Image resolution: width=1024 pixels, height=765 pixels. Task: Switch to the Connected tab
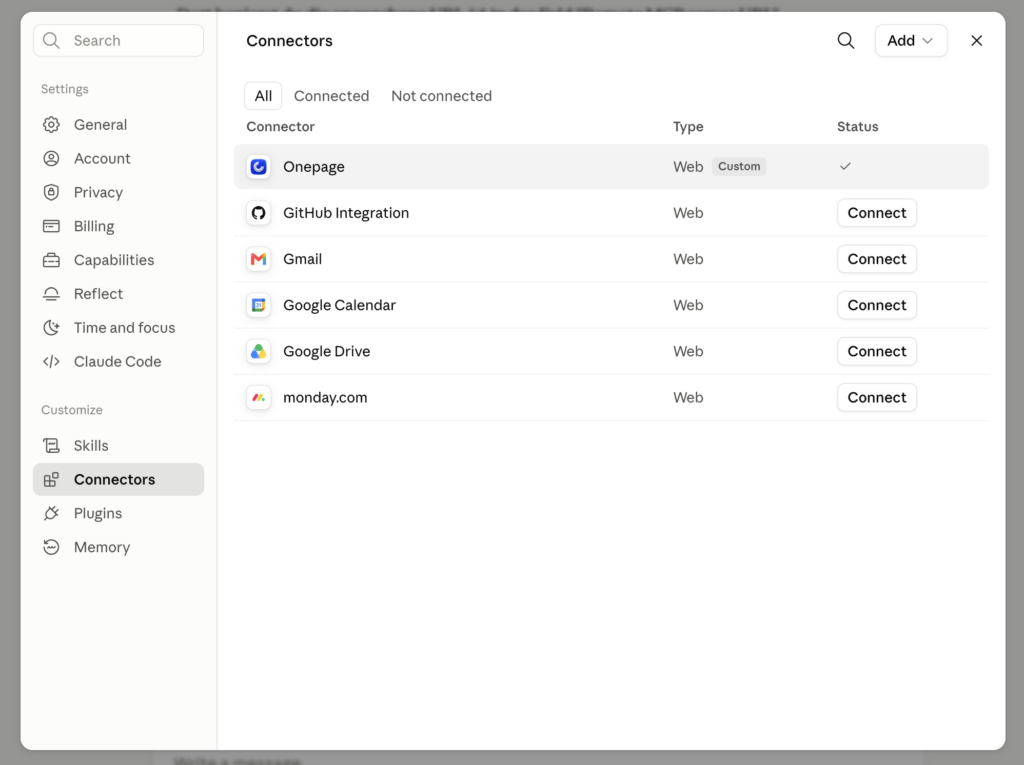331,96
